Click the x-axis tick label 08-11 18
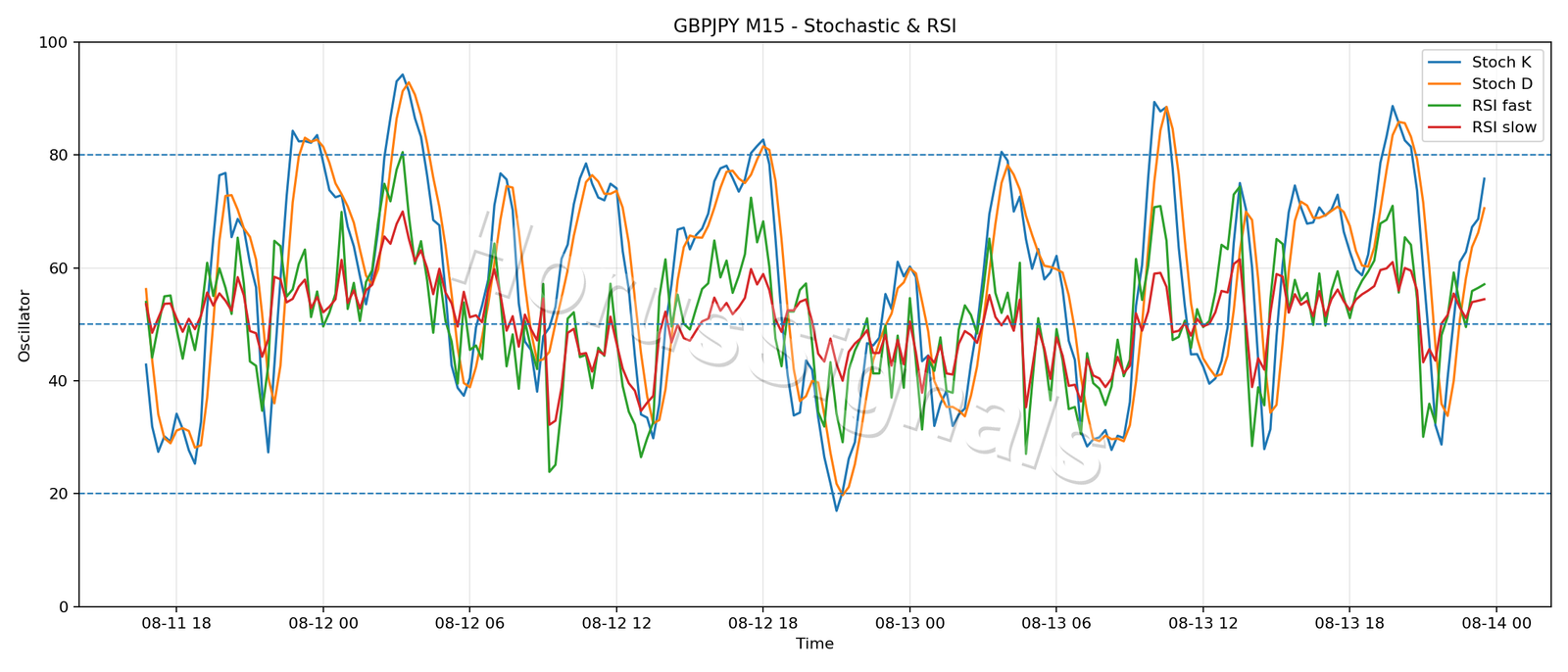The image size is (1568, 672). pyautogui.click(x=176, y=622)
